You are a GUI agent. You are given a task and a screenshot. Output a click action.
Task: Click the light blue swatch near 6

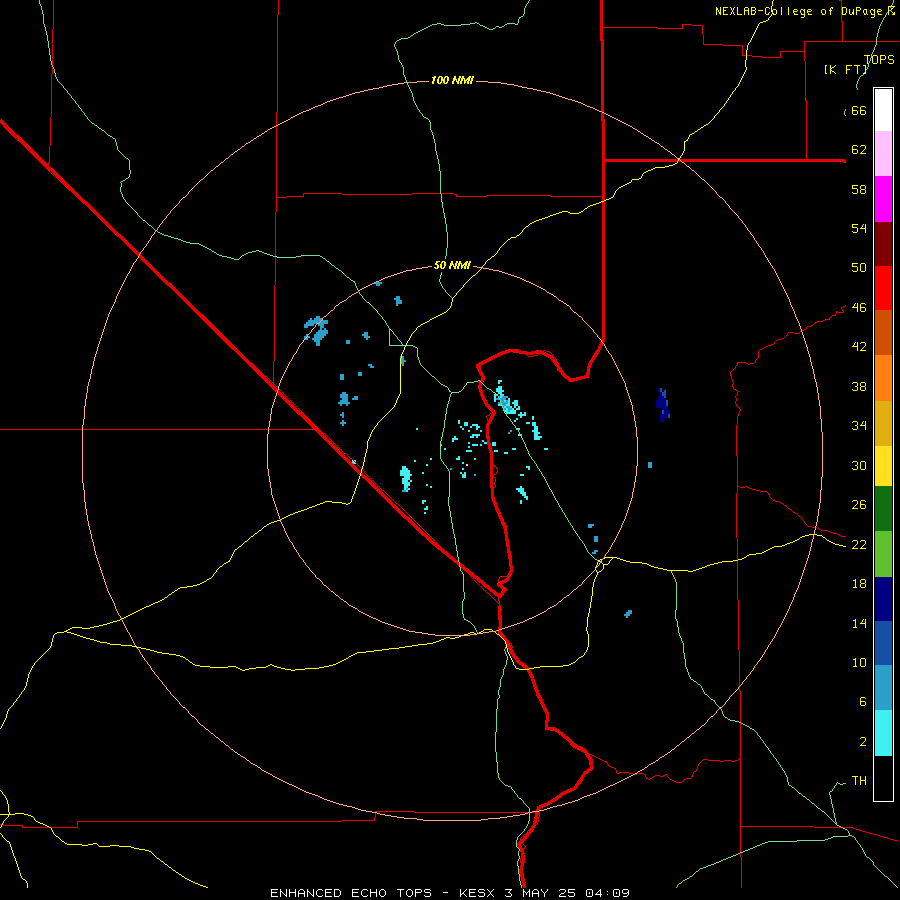coord(883,688)
